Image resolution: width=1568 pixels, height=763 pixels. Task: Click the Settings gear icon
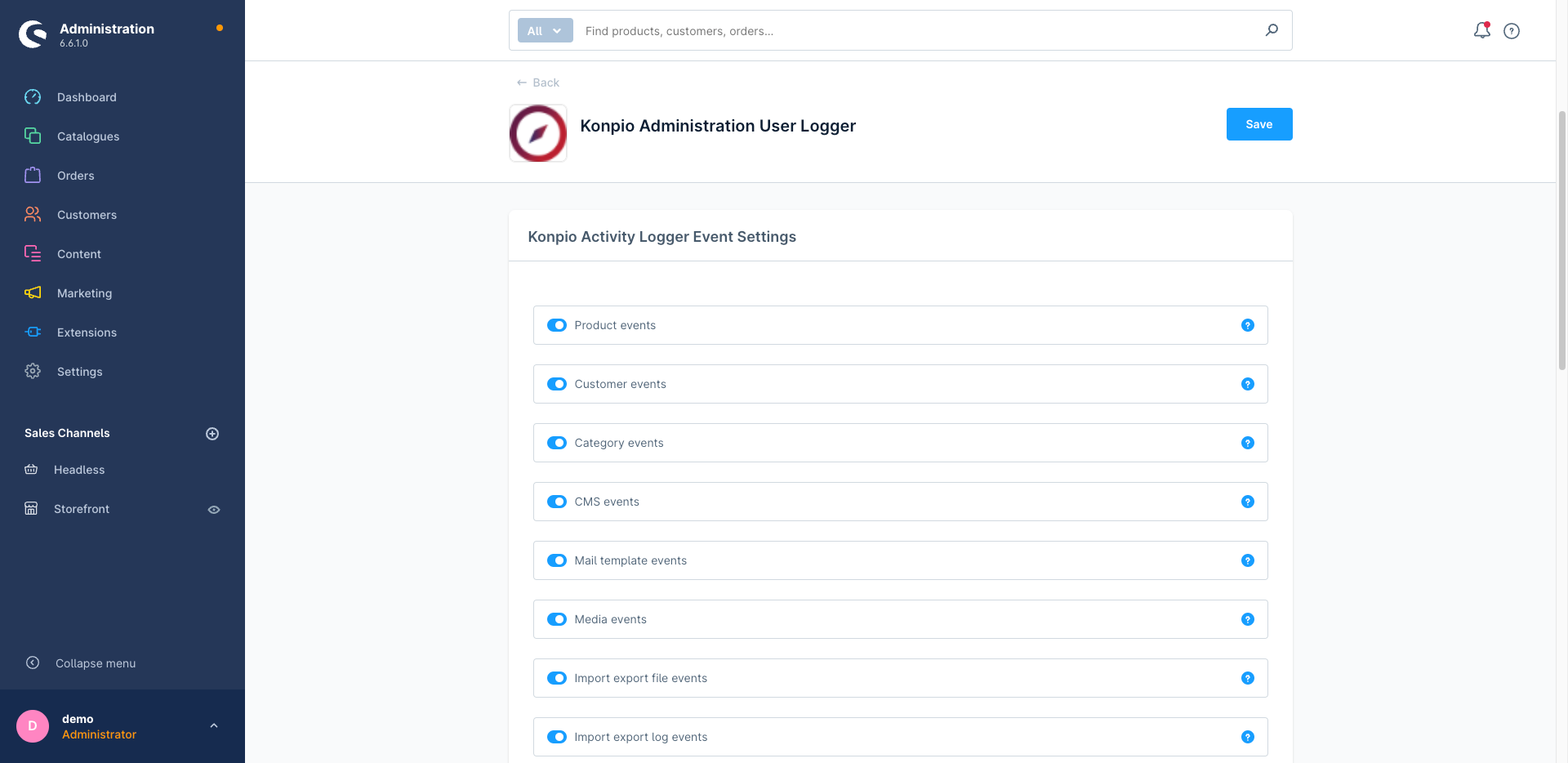33,372
